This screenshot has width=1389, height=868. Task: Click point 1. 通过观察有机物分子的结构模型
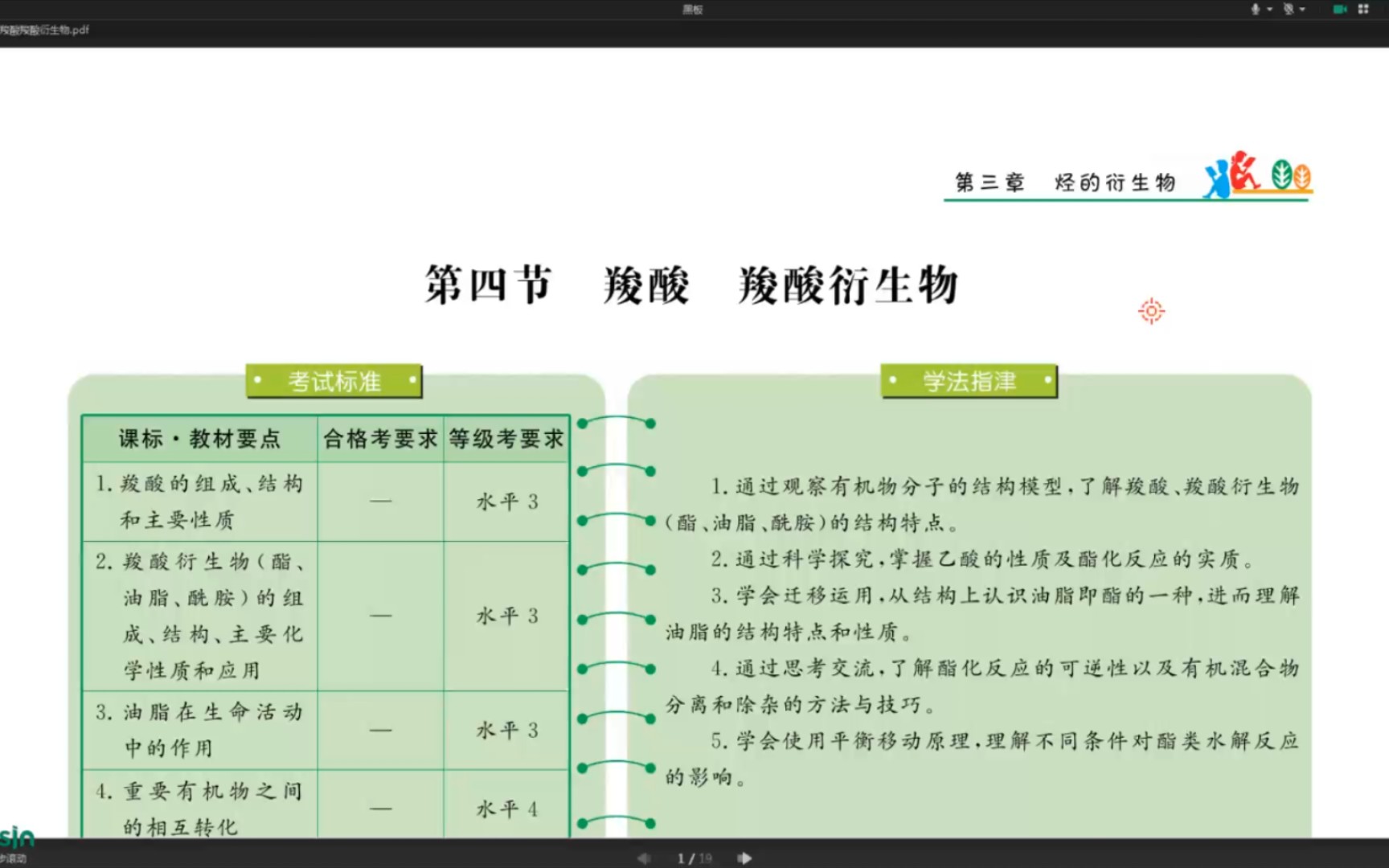pos(982,504)
